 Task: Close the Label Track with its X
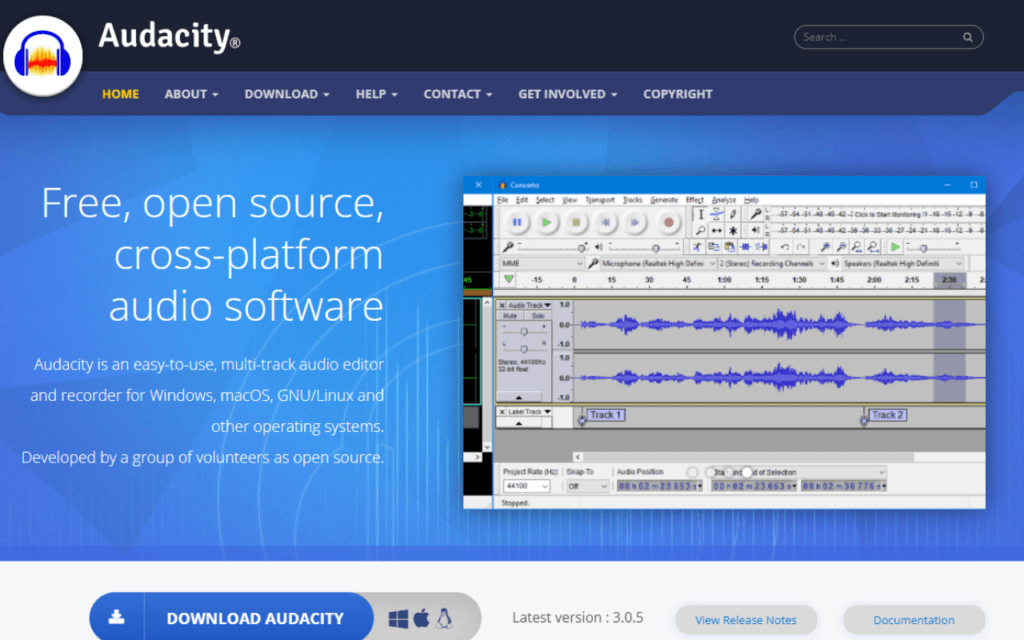(x=502, y=412)
